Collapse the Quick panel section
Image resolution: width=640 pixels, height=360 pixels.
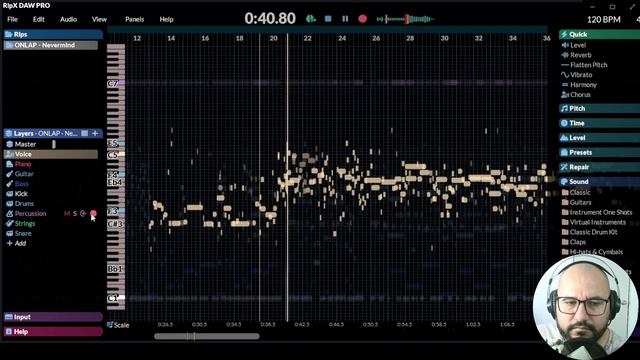[x=599, y=34]
